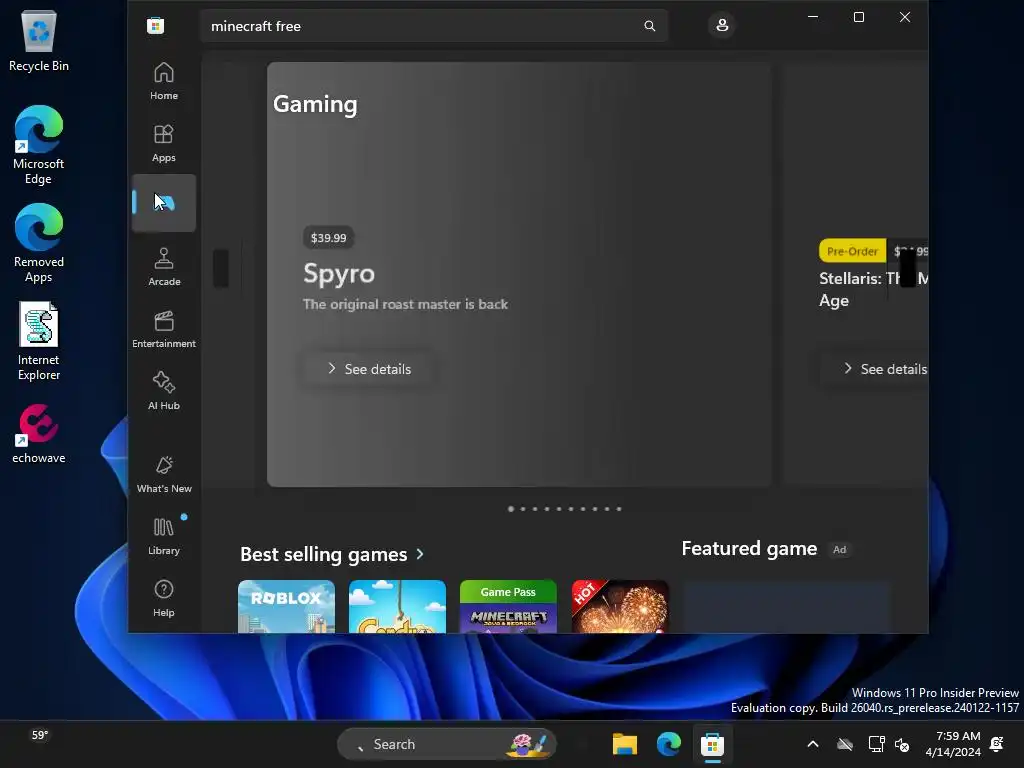Click See details for Spyro
Image resolution: width=1024 pixels, height=768 pixels.
point(369,369)
